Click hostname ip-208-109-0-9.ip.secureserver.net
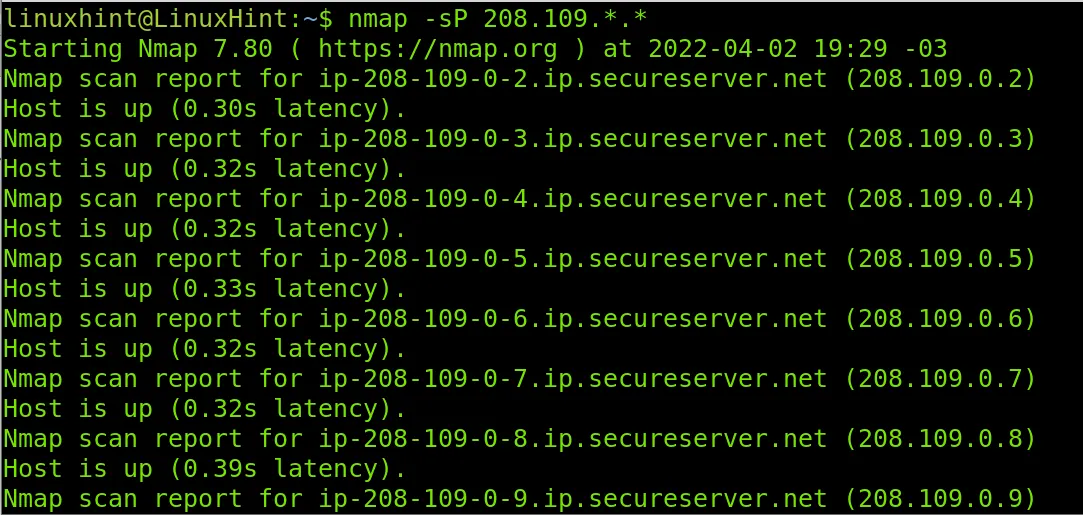The width and height of the screenshot is (1083, 515). 573,498
